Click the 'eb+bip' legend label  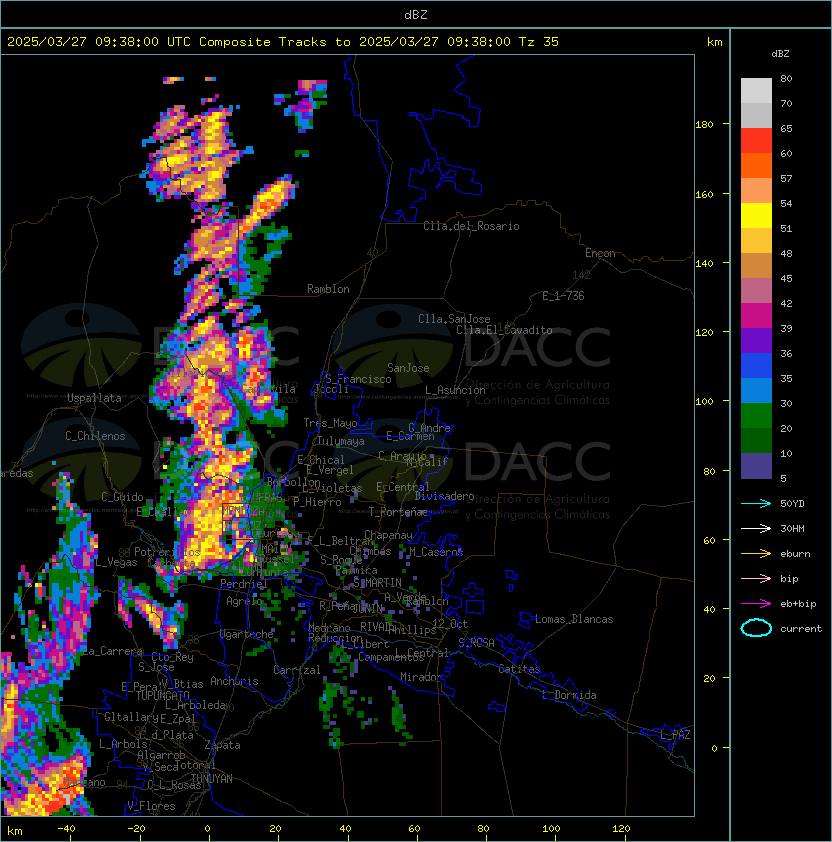pos(798,604)
